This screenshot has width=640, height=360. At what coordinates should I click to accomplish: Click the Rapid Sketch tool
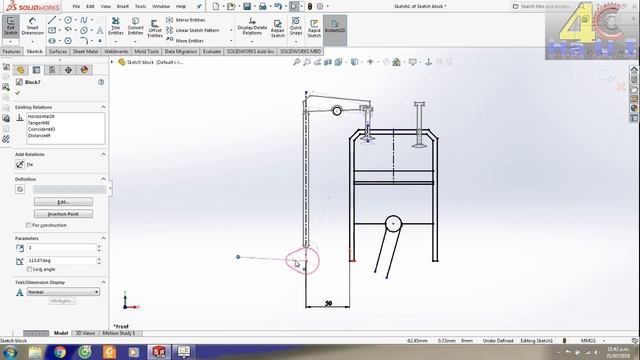click(x=314, y=29)
